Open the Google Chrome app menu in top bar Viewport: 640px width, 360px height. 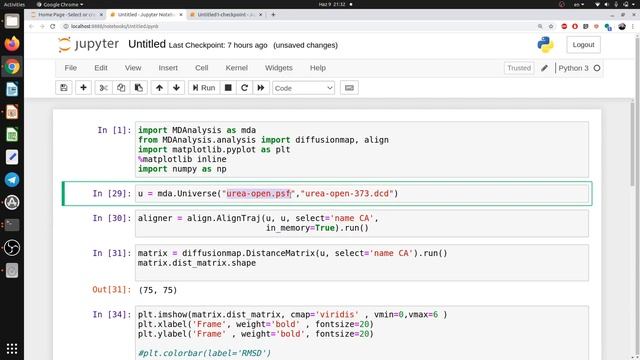pyautogui.click(x=60, y=4)
